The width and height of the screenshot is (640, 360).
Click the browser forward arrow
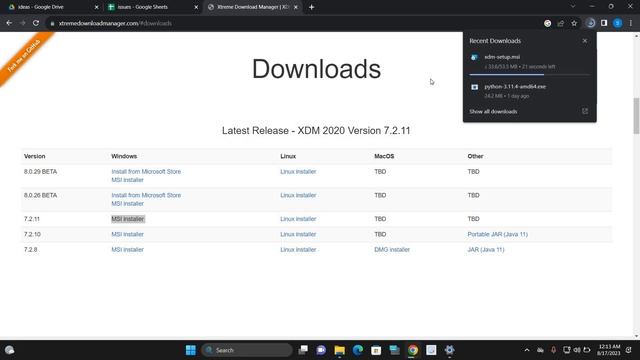coord(22,23)
